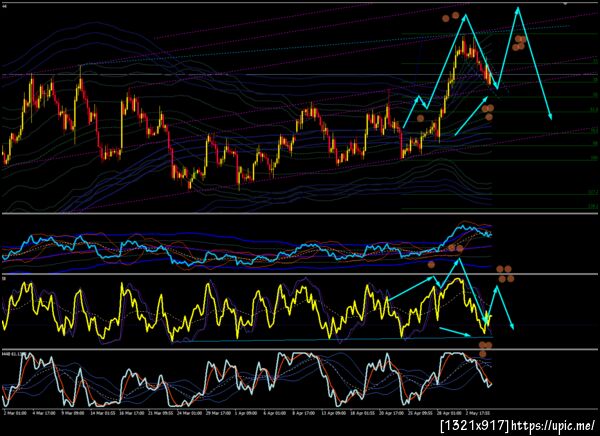Click the chart shift triangle marker at top

point(565,3)
